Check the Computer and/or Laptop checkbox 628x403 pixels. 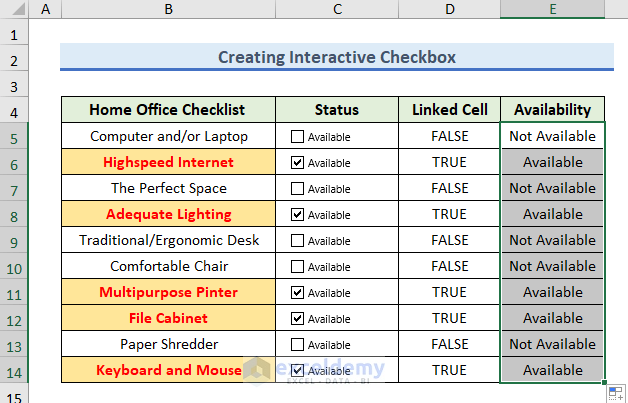pyautogui.click(x=298, y=137)
